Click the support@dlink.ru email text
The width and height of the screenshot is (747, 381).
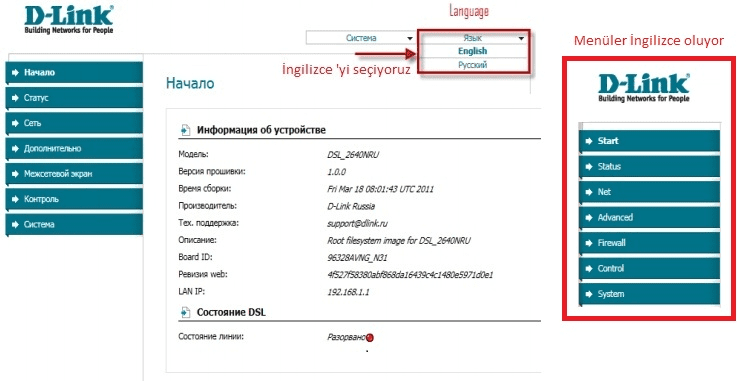click(357, 223)
